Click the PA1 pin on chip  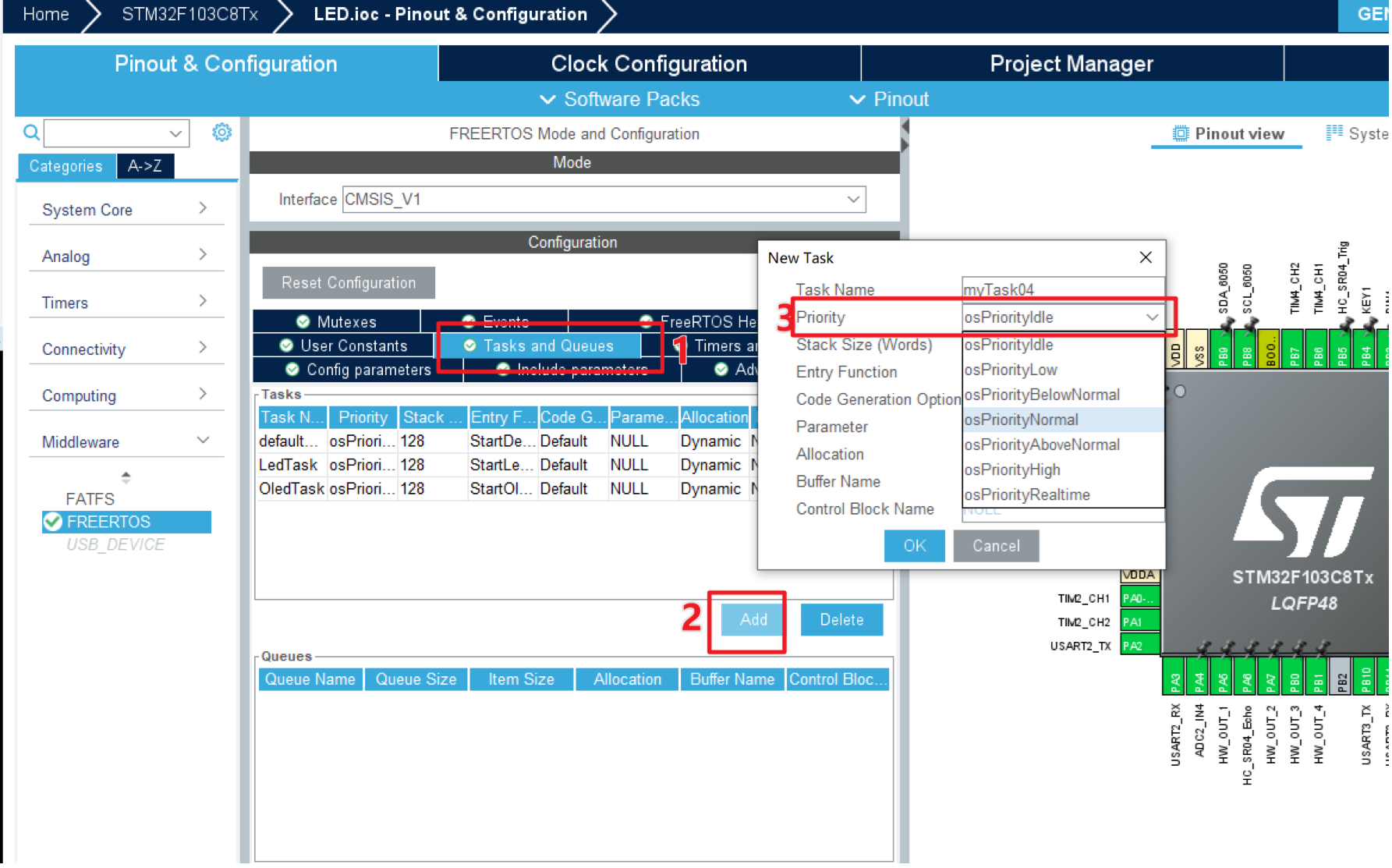pos(1139,622)
